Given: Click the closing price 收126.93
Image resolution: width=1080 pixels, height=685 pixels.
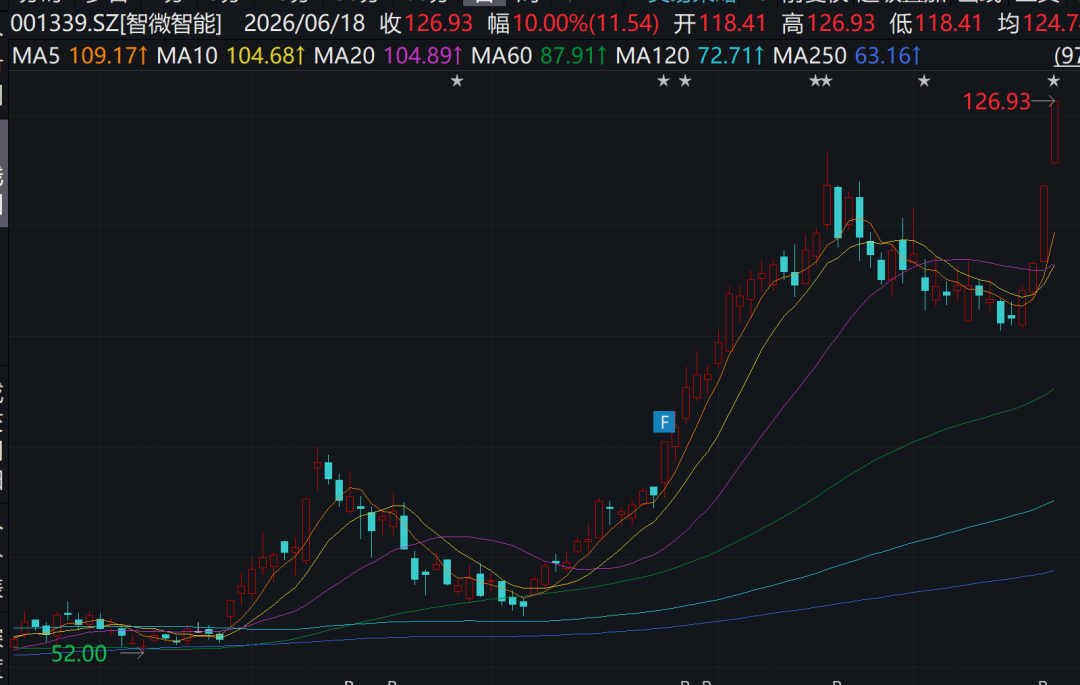Looking at the screenshot, I should tap(426, 24).
